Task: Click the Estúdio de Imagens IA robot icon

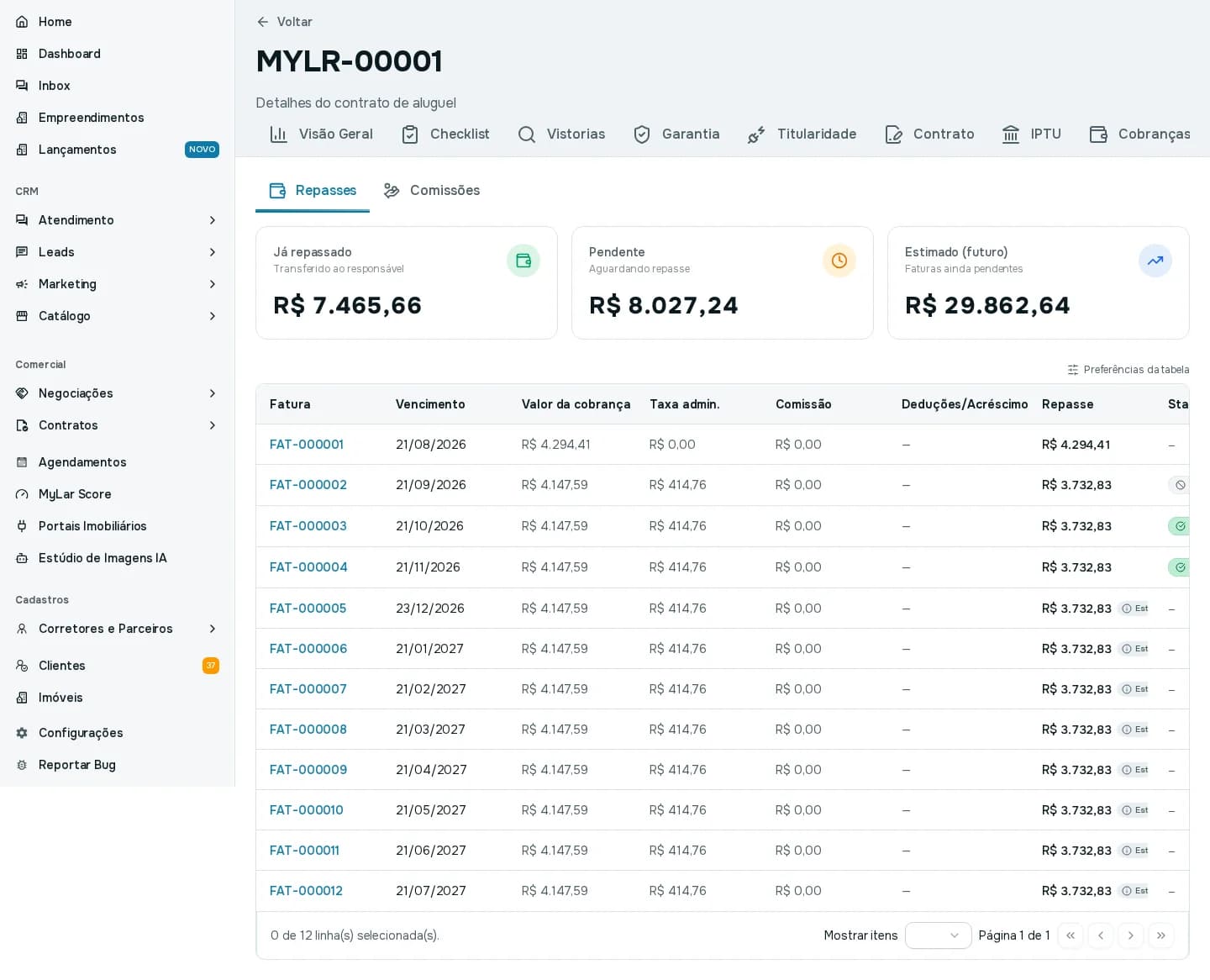Action: (x=22, y=558)
